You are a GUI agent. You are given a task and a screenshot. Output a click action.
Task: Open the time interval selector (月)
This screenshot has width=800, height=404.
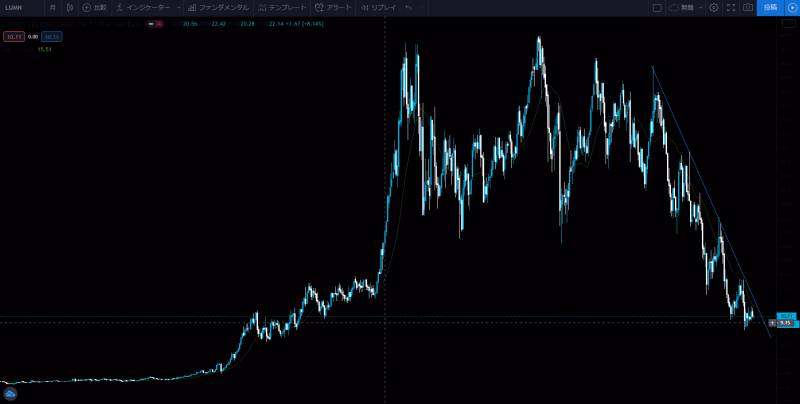[53, 7]
